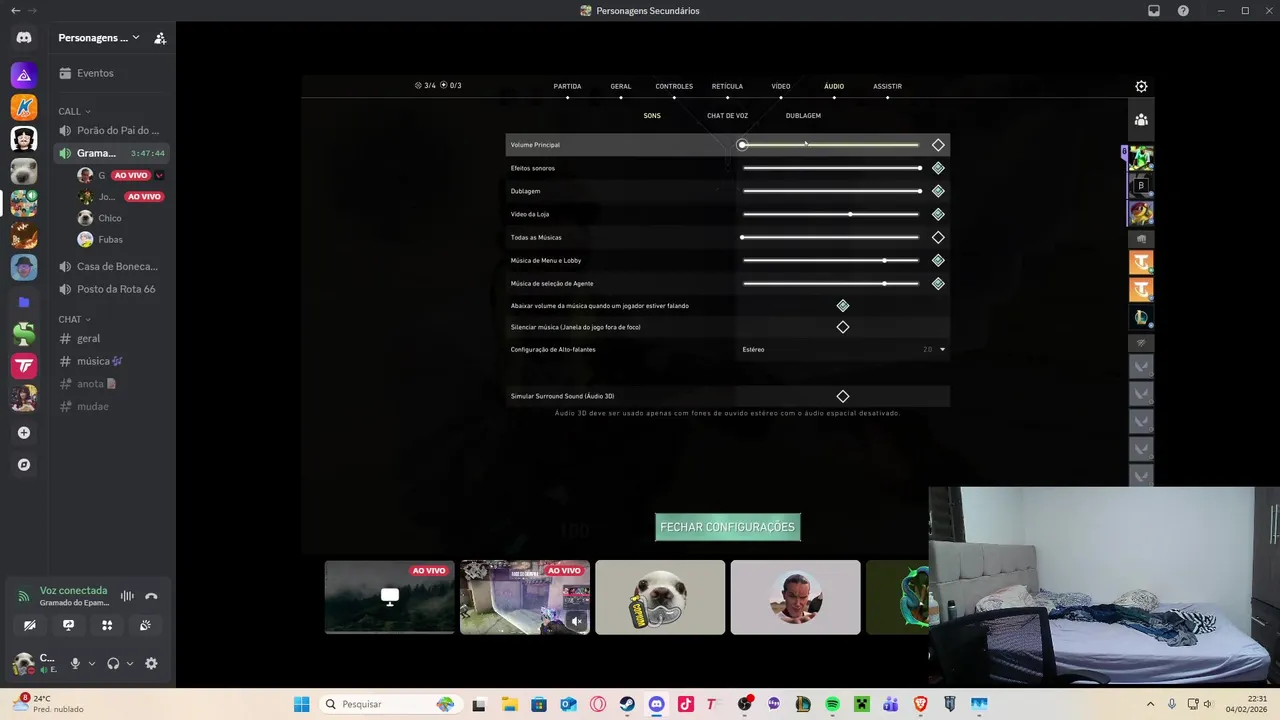Open the DUBLAGEM audio sub-tab
The image size is (1280, 720).
click(x=803, y=116)
